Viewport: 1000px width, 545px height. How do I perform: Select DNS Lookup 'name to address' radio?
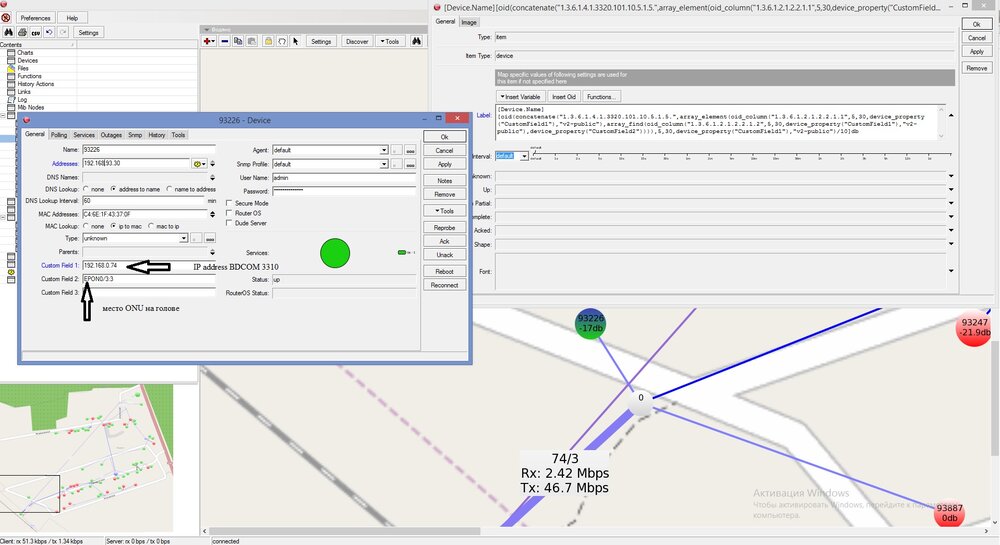[x=169, y=189]
